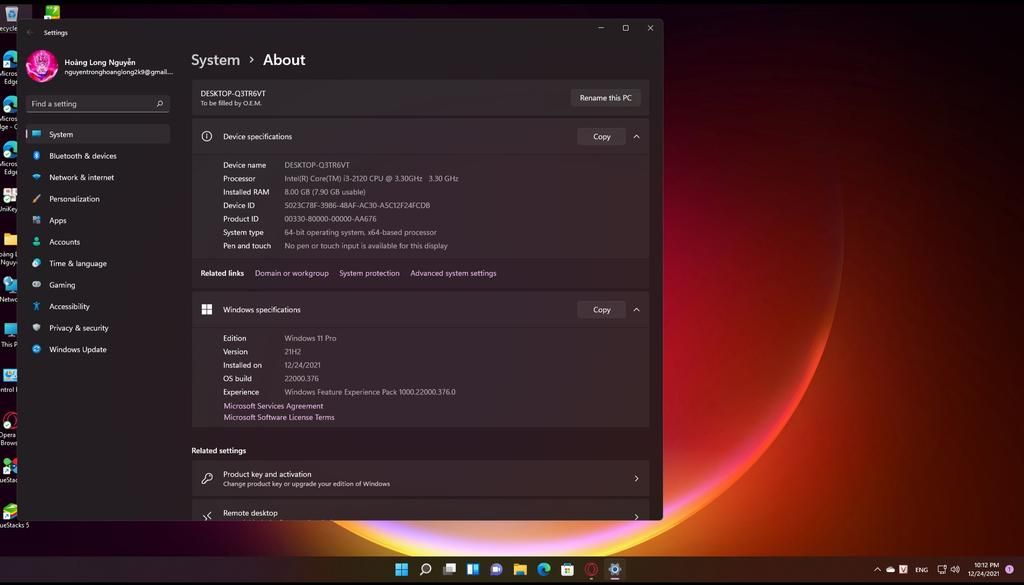1024x585 pixels.
Task: Open the notification badge in tray
Action: pos(1010,569)
